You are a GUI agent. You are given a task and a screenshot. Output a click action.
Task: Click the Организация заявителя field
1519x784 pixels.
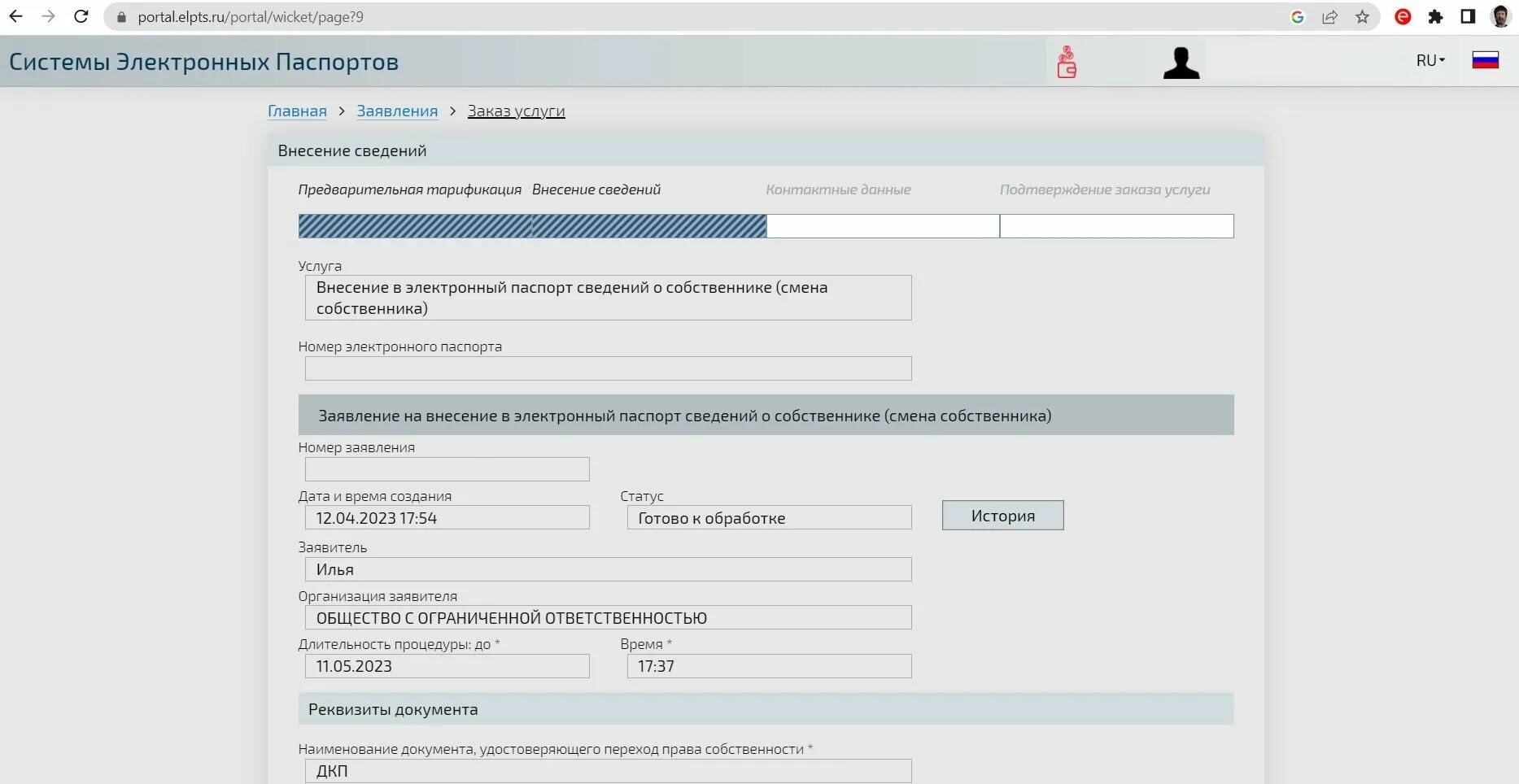click(608, 617)
